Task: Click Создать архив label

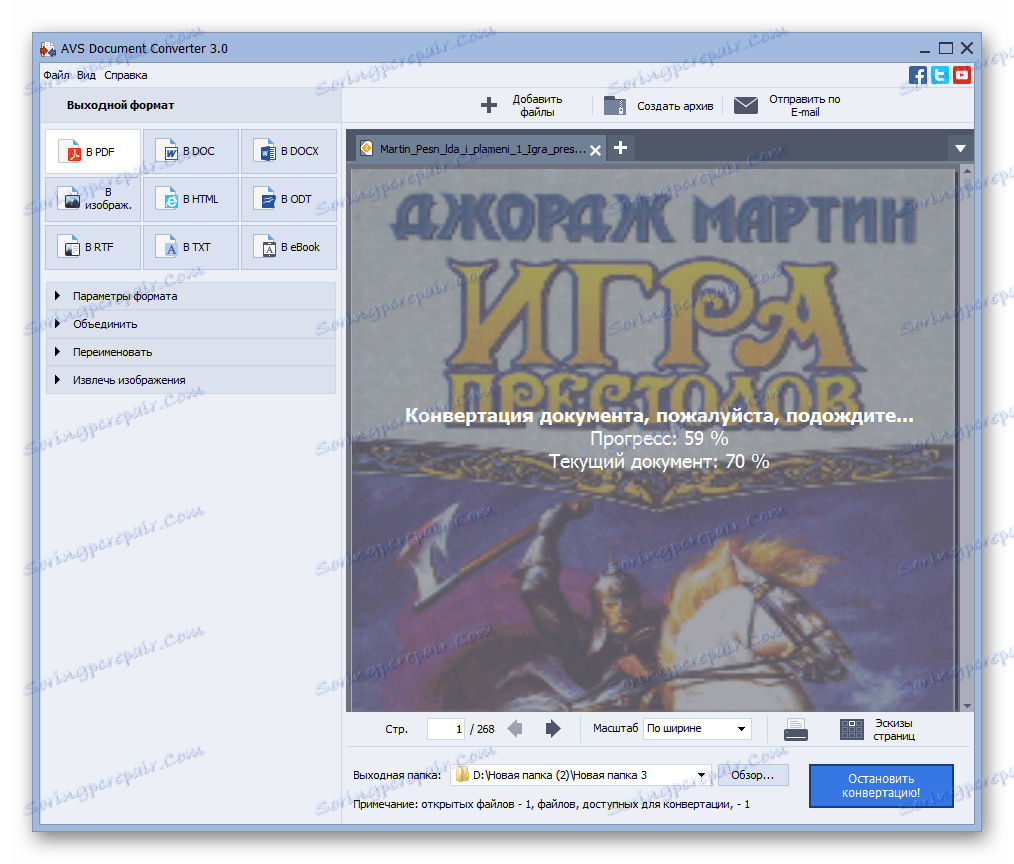Action: point(675,106)
